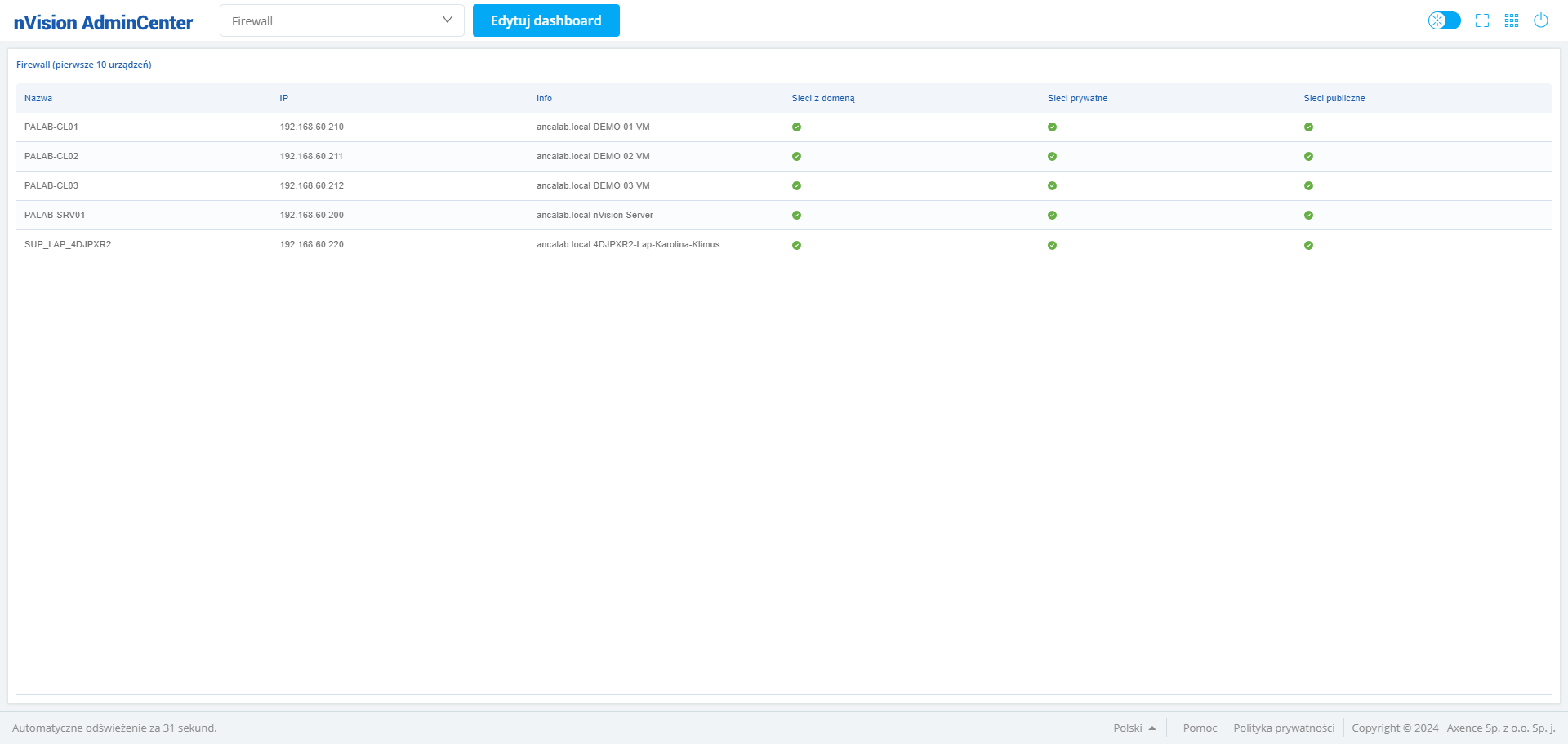Click PALAB-CL01 domain network status icon

796,127
